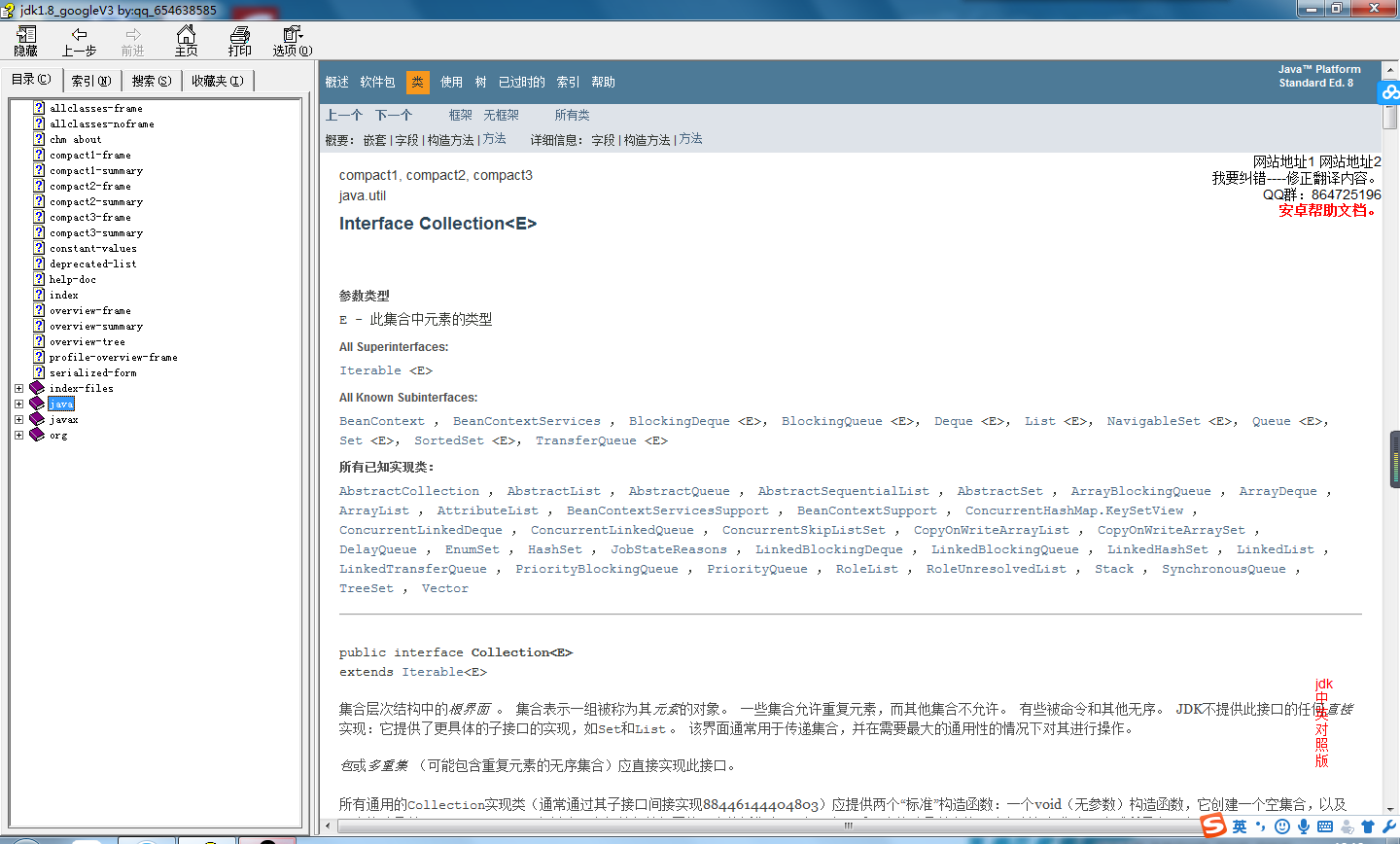Click the 英 input mode indicator in the tray

pos(1239,826)
